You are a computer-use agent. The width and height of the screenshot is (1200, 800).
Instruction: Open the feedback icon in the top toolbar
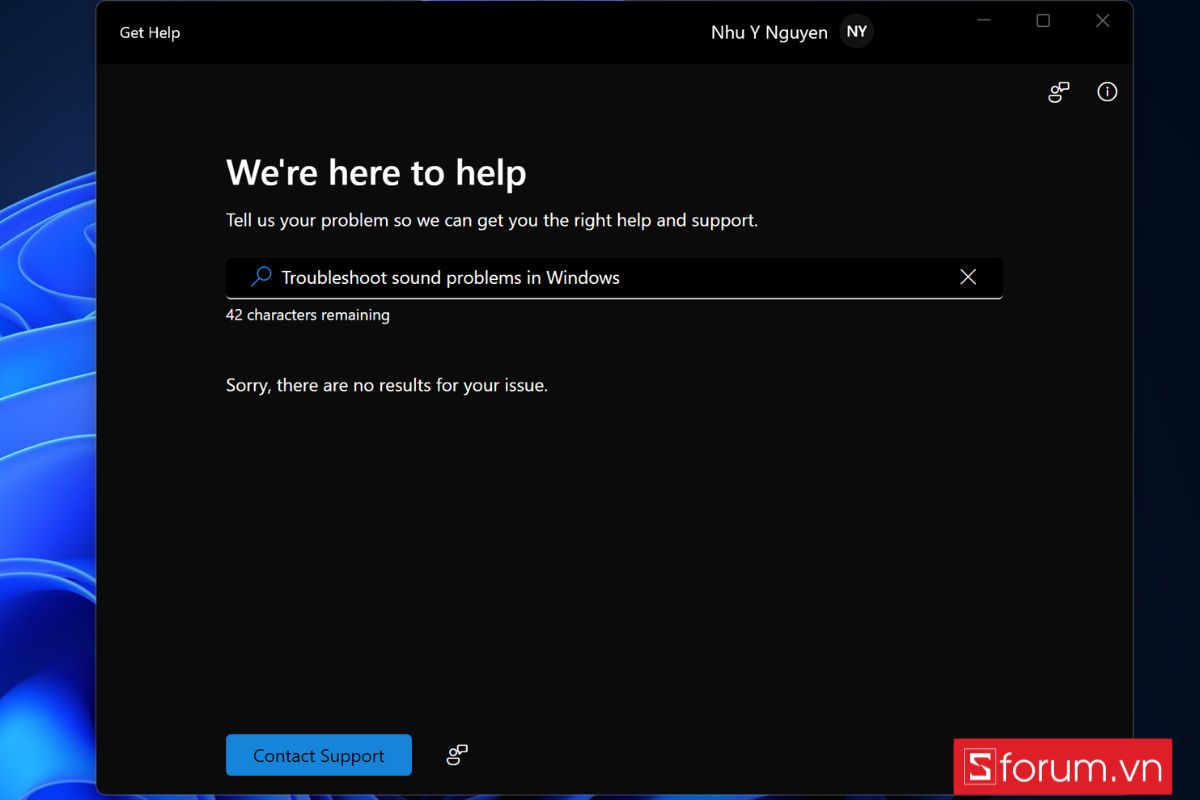click(x=1058, y=93)
